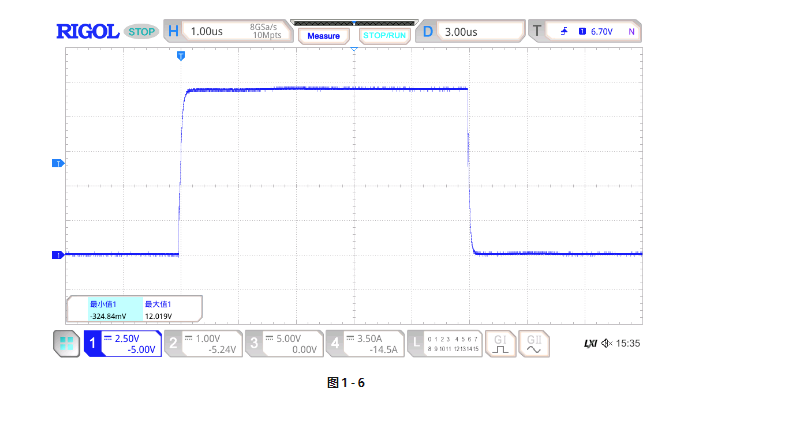
Task: Open the horizontal timebase 1.00us setting
Action: [x=228, y=32]
